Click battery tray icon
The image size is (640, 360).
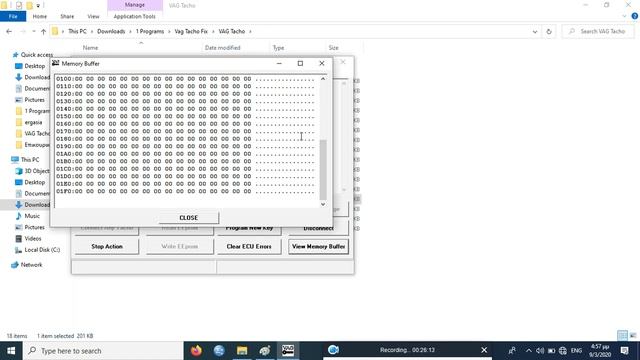(551, 351)
